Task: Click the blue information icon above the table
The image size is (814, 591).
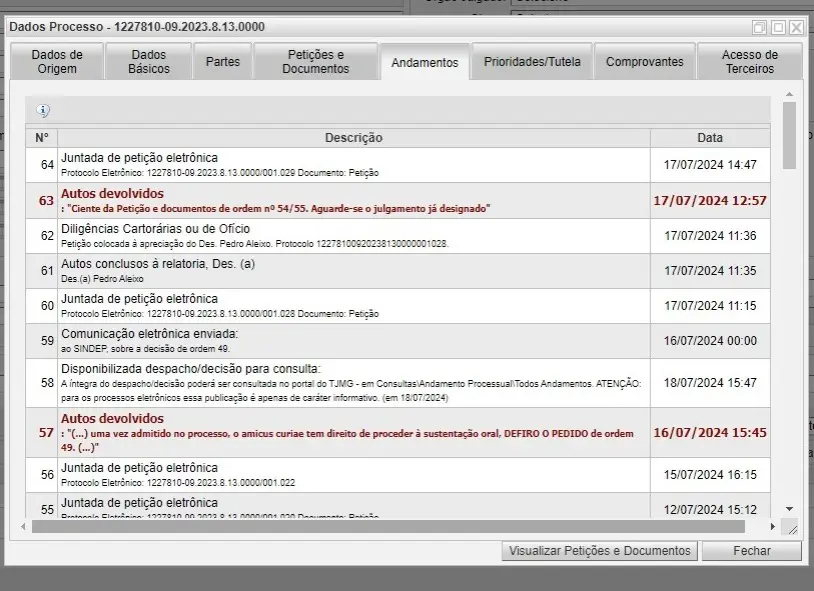Action: pos(43,111)
